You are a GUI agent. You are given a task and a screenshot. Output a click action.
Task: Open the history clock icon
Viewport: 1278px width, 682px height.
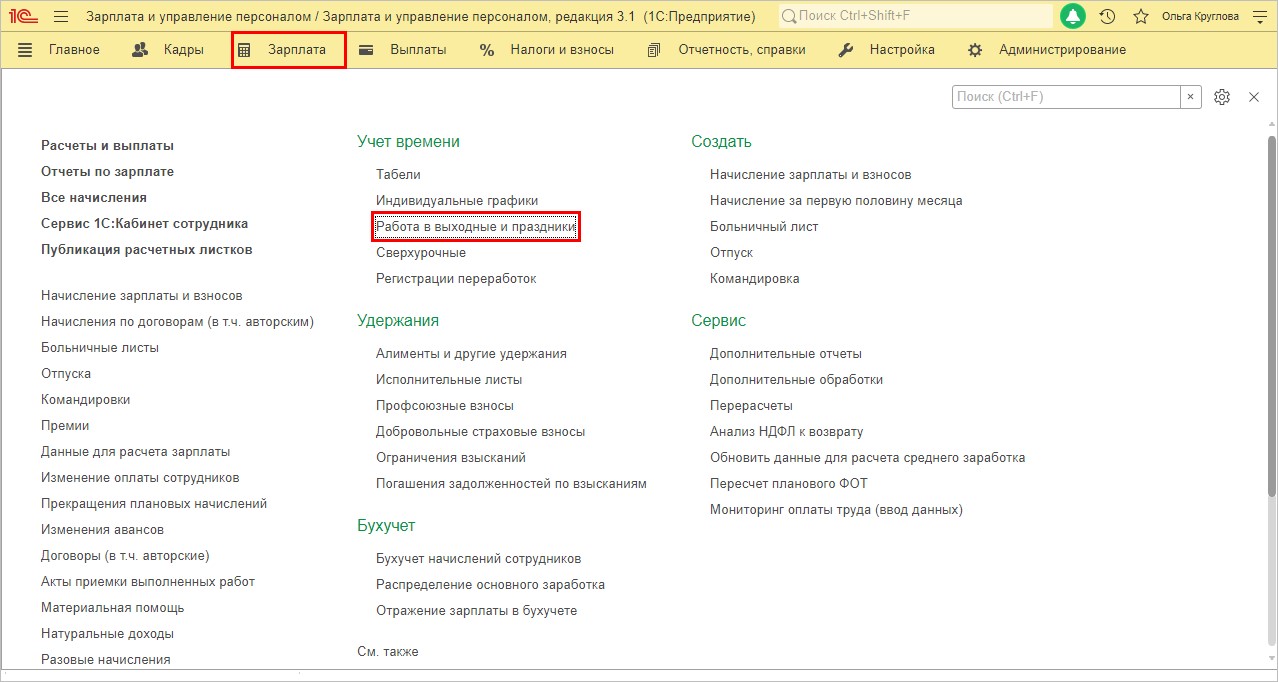tap(1107, 16)
